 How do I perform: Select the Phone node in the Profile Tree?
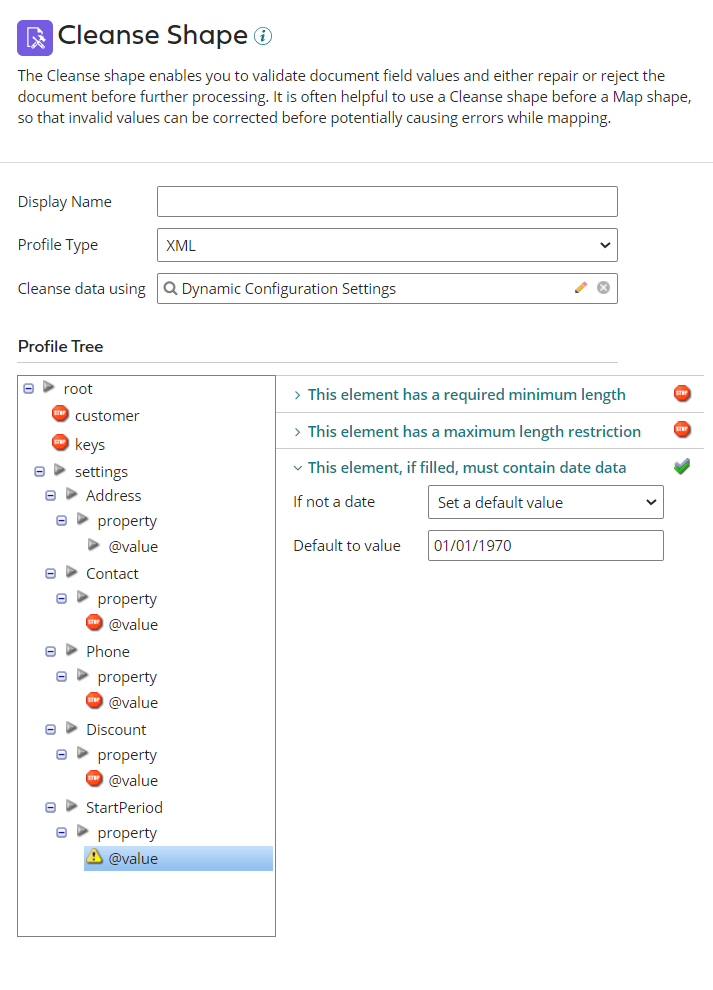[107, 651]
